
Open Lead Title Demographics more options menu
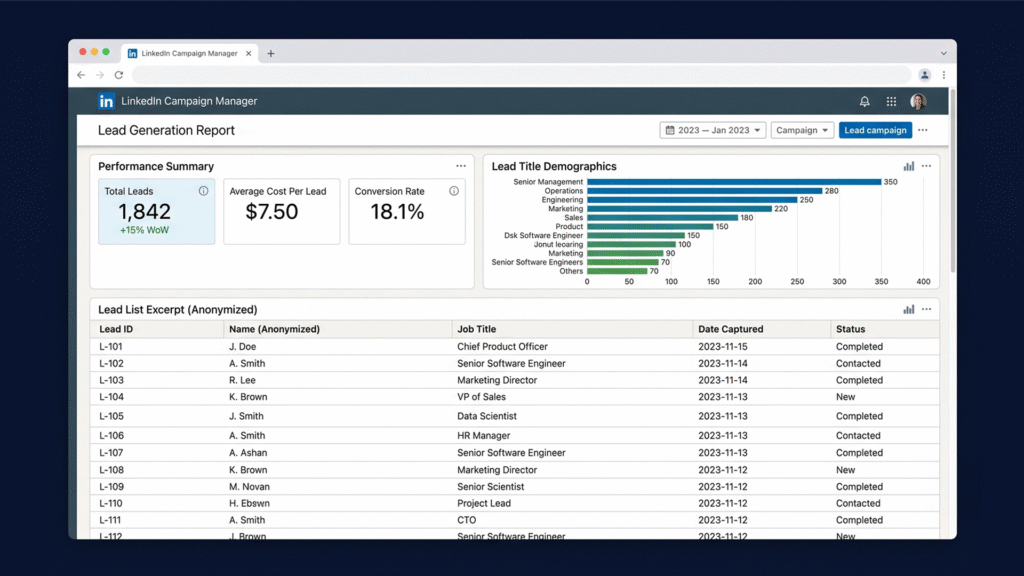926,166
